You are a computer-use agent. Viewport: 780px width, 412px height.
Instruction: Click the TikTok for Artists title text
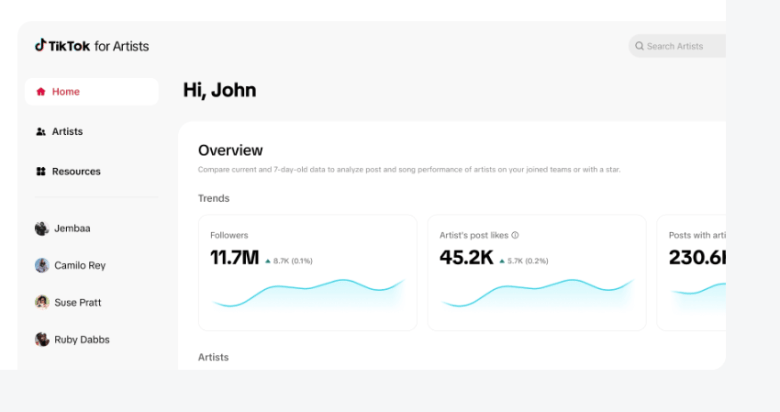(x=98, y=46)
